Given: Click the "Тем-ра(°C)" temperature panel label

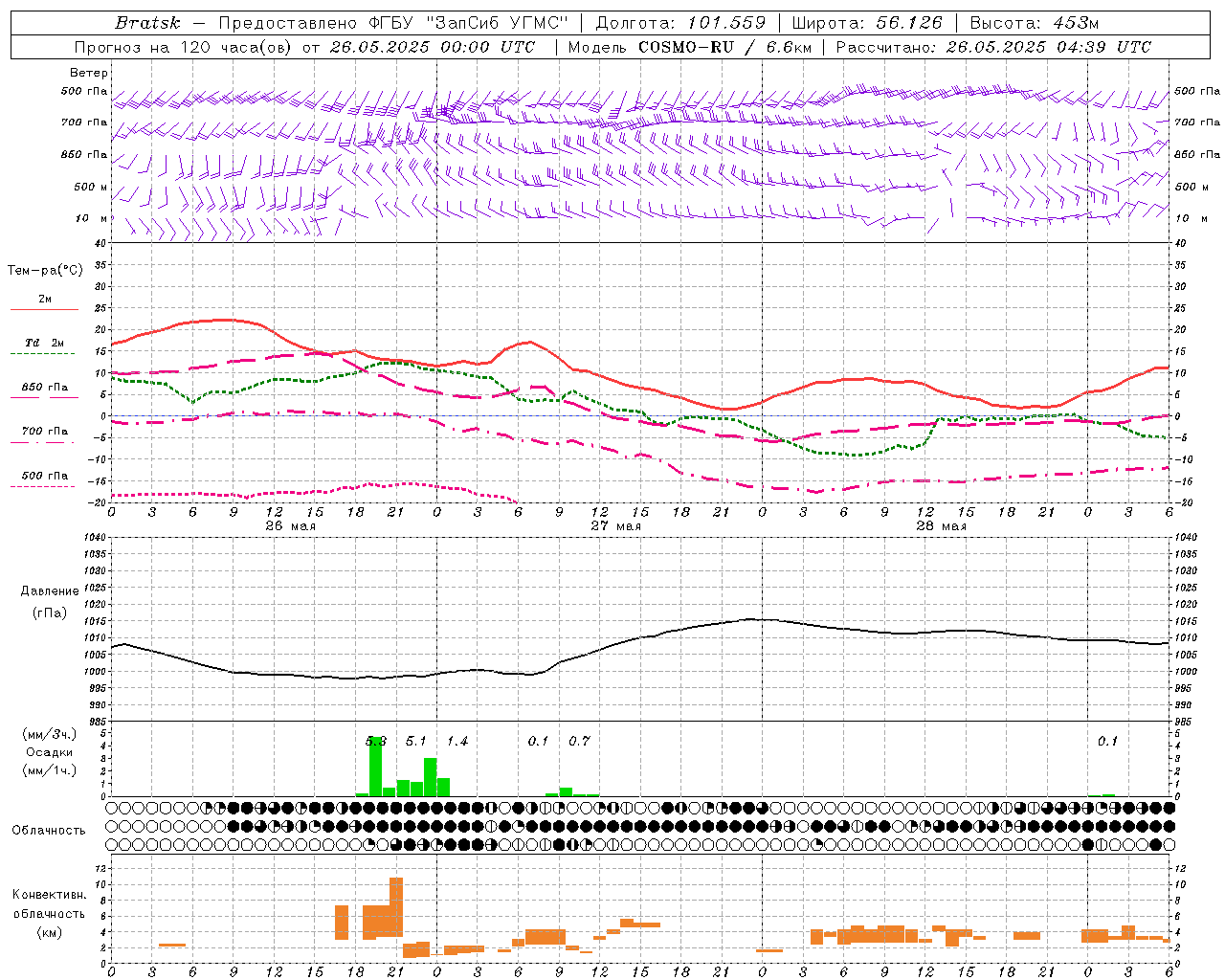Looking at the screenshot, I should [x=45, y=271].
